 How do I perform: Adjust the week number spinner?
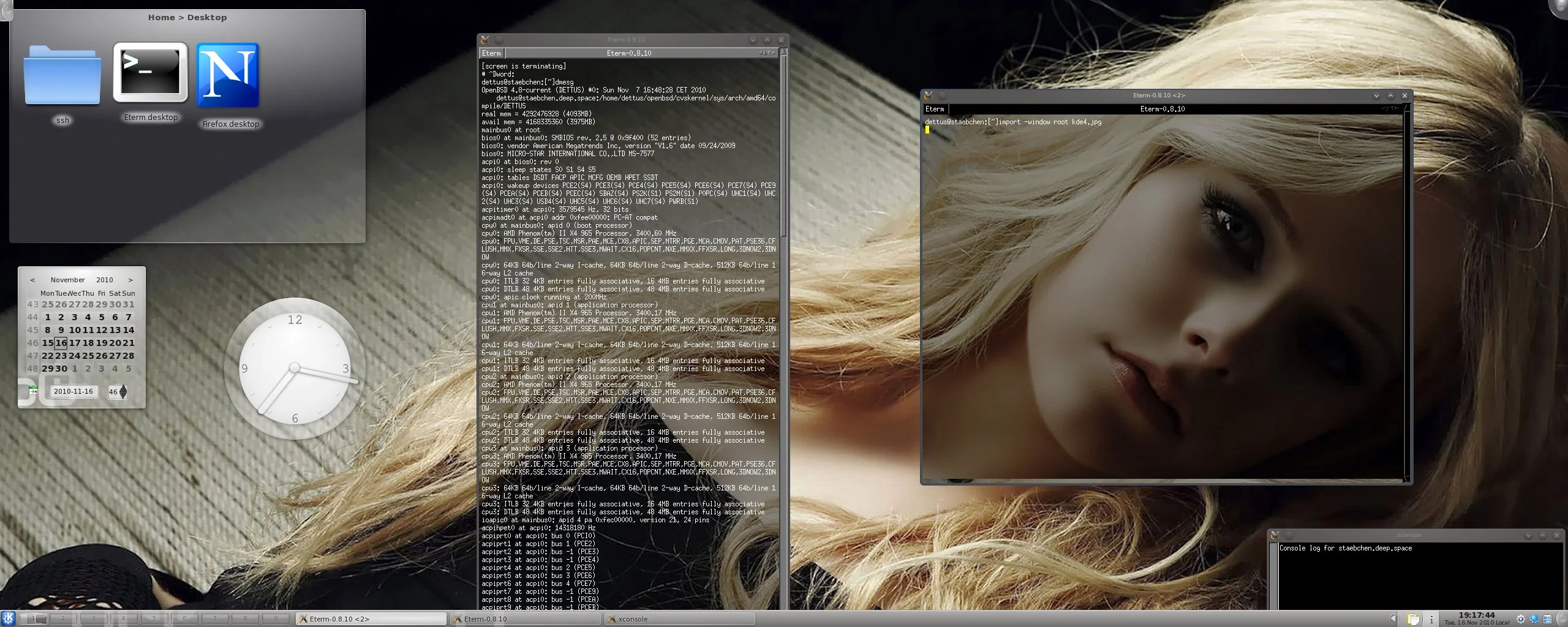coord(124,391)
